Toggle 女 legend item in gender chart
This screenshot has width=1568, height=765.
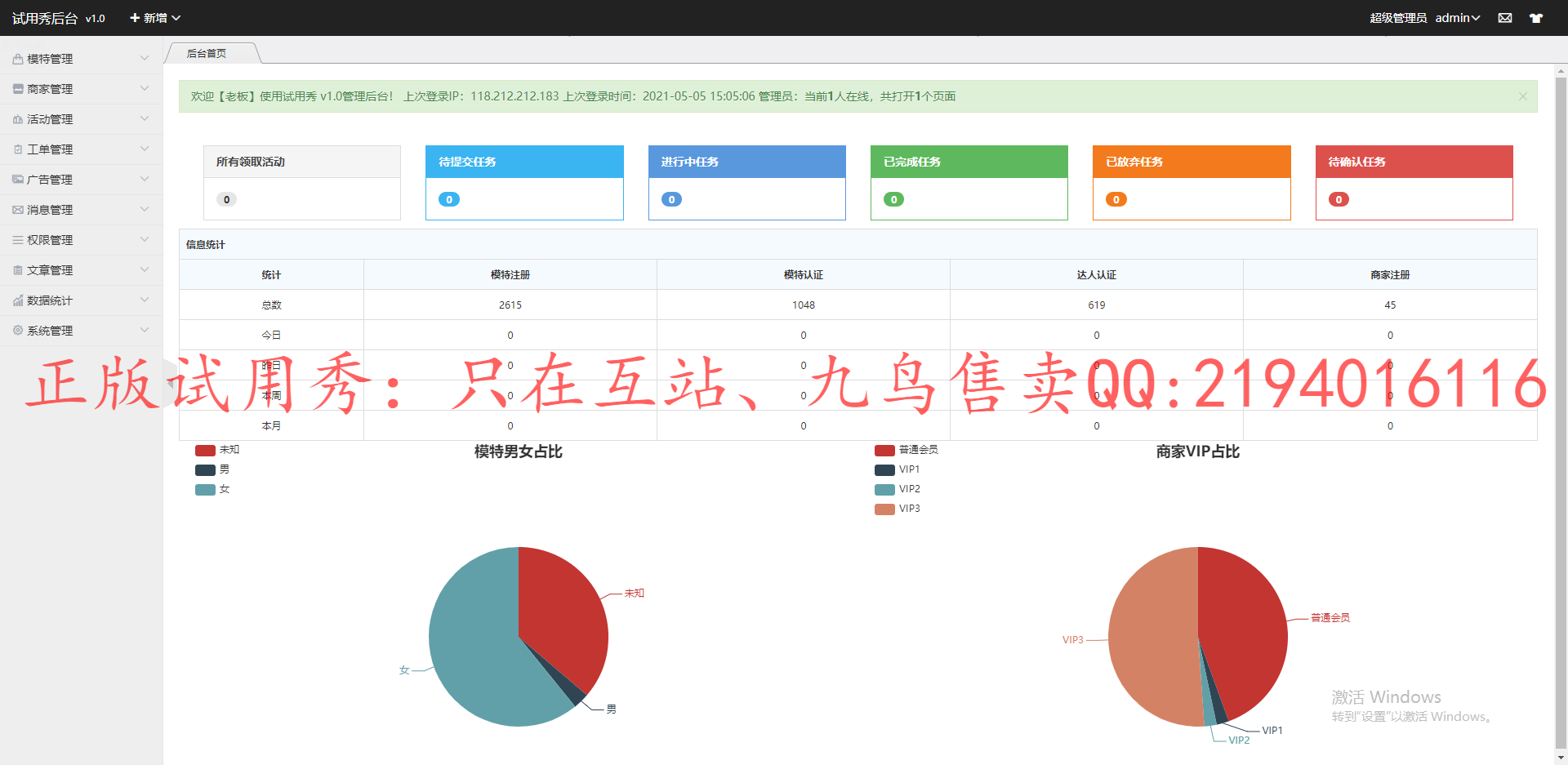(212, 489)
